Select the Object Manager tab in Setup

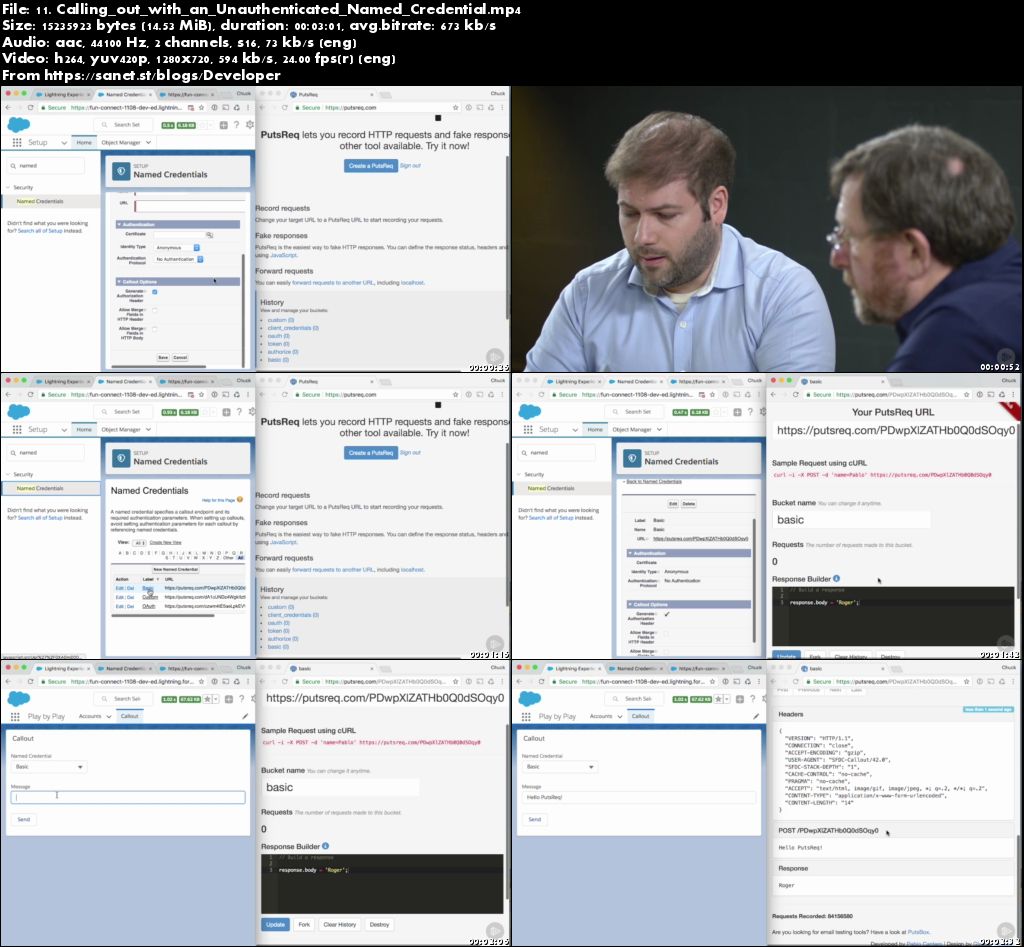point(121,142)
